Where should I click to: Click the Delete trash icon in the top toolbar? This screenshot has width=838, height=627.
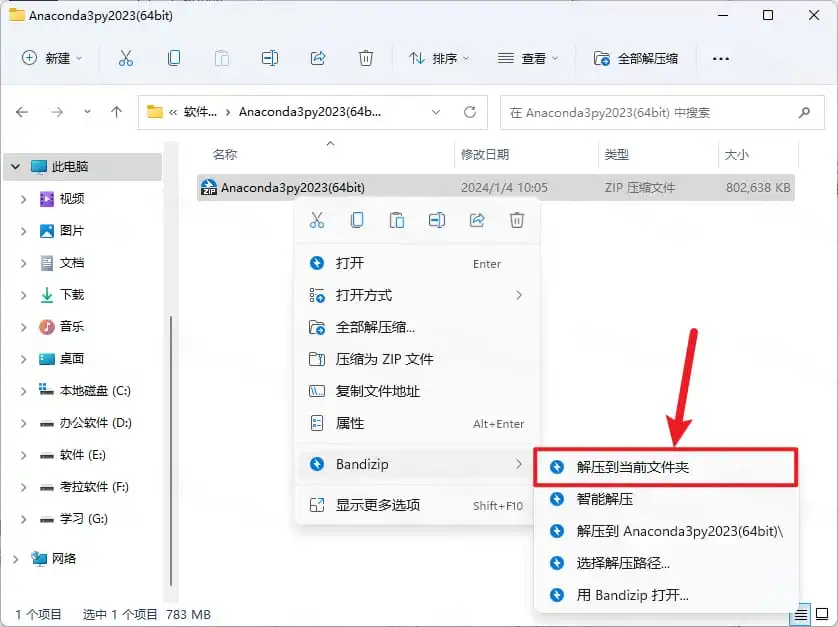pyautogui.click(x=366, y=58)
